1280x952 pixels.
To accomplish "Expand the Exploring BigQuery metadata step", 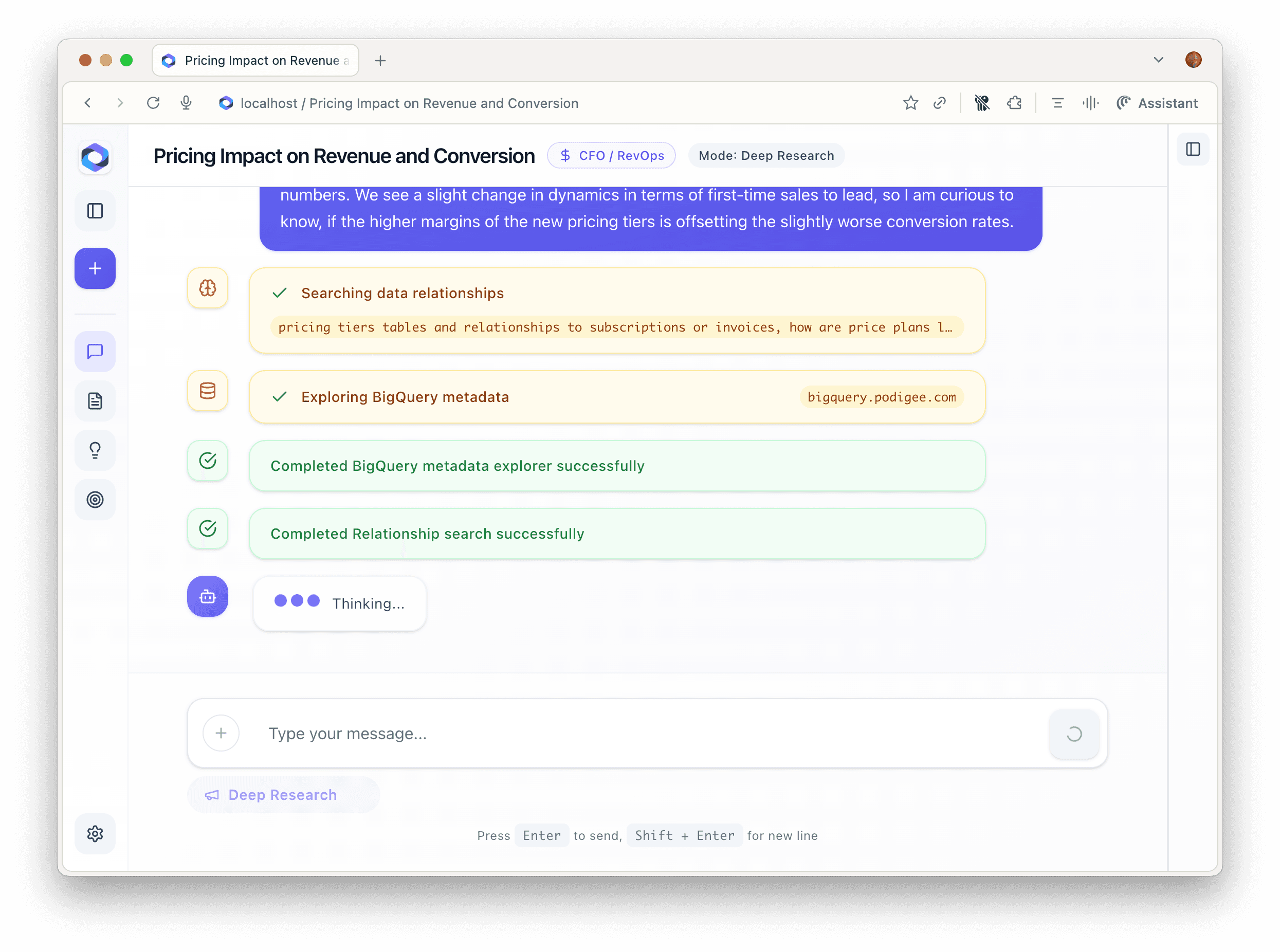I will coord(405,397).
